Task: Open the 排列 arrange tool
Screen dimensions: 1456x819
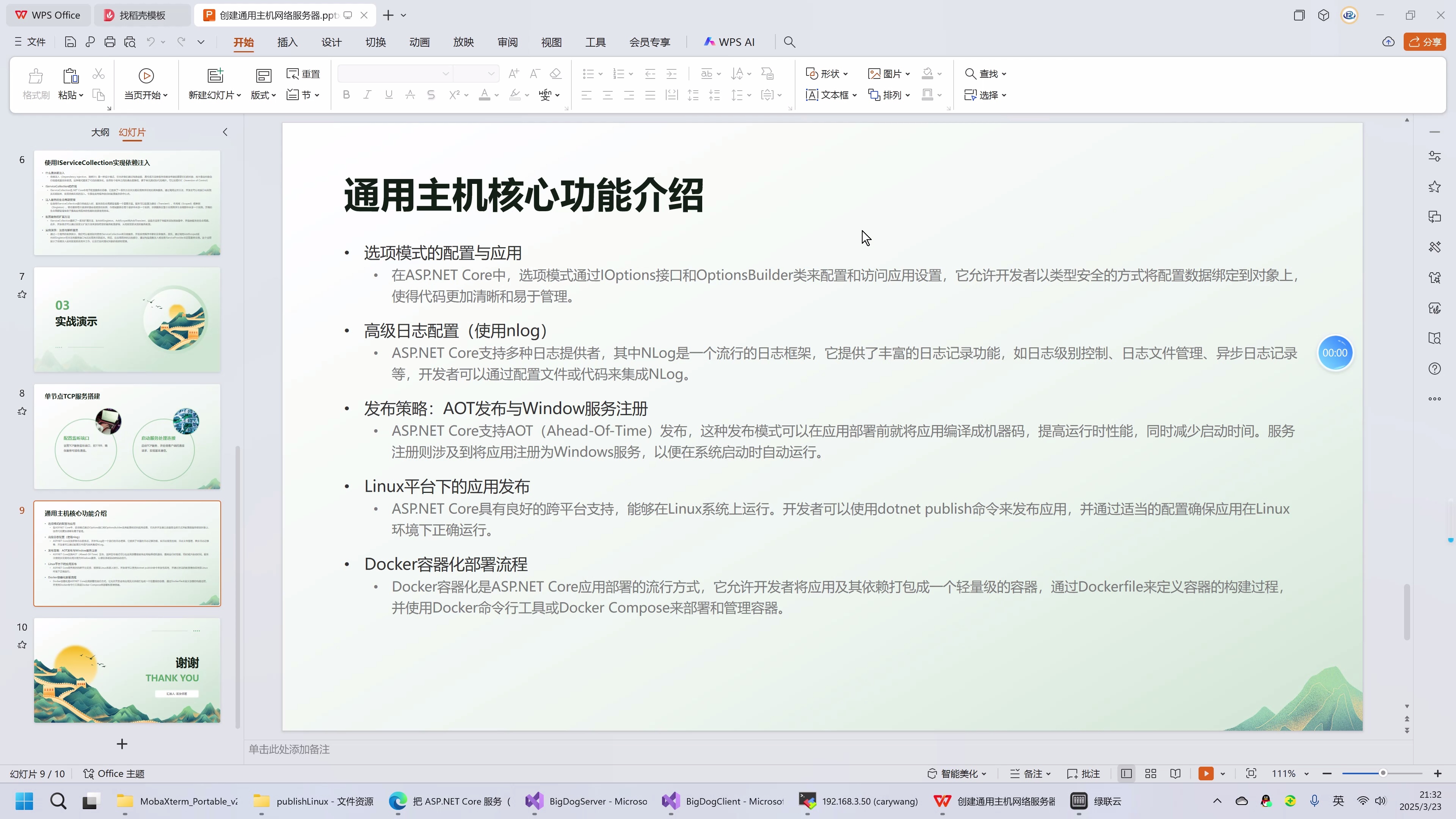Action: pos(889,95)
